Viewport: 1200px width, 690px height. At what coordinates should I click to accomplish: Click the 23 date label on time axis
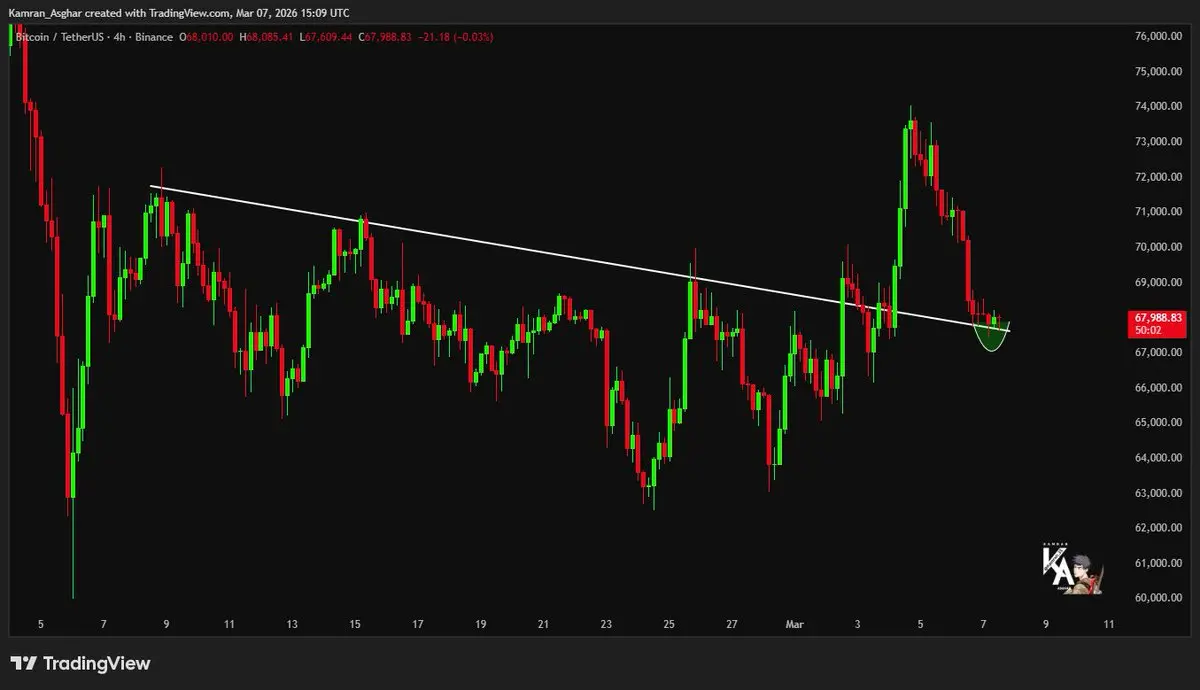click(606, 624)
